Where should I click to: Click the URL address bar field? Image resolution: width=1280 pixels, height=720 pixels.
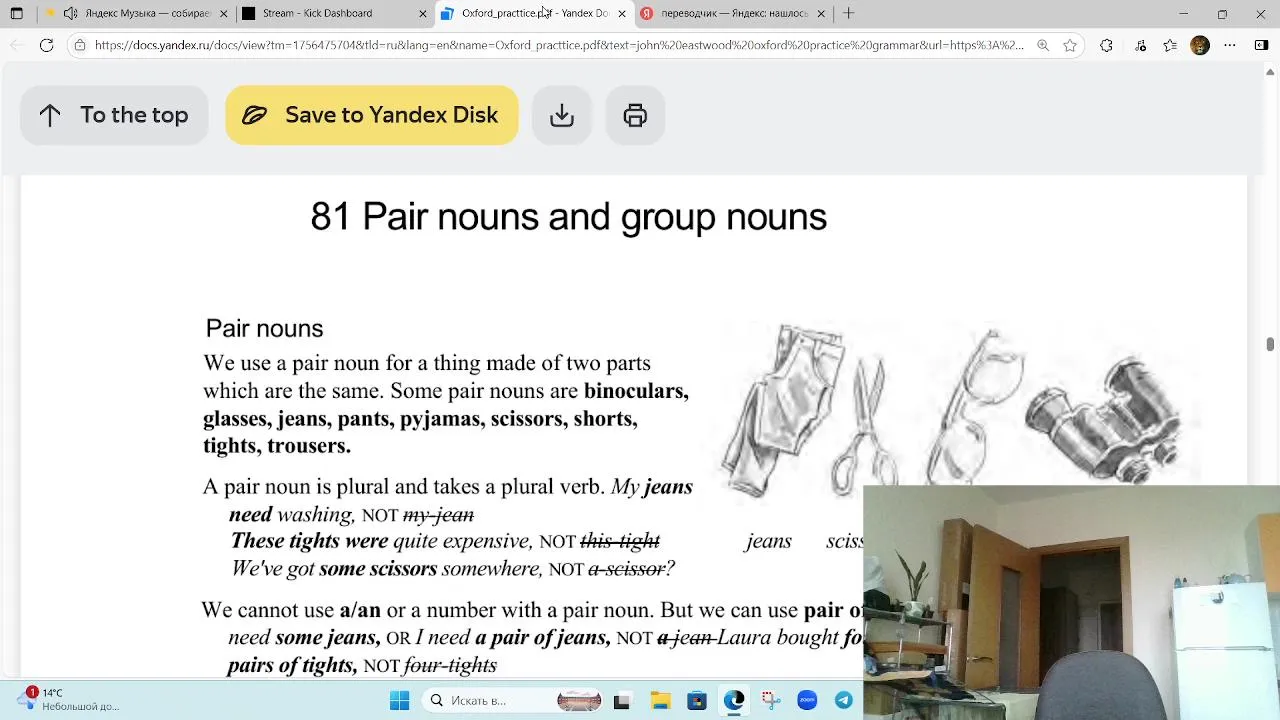click(558, 45)
